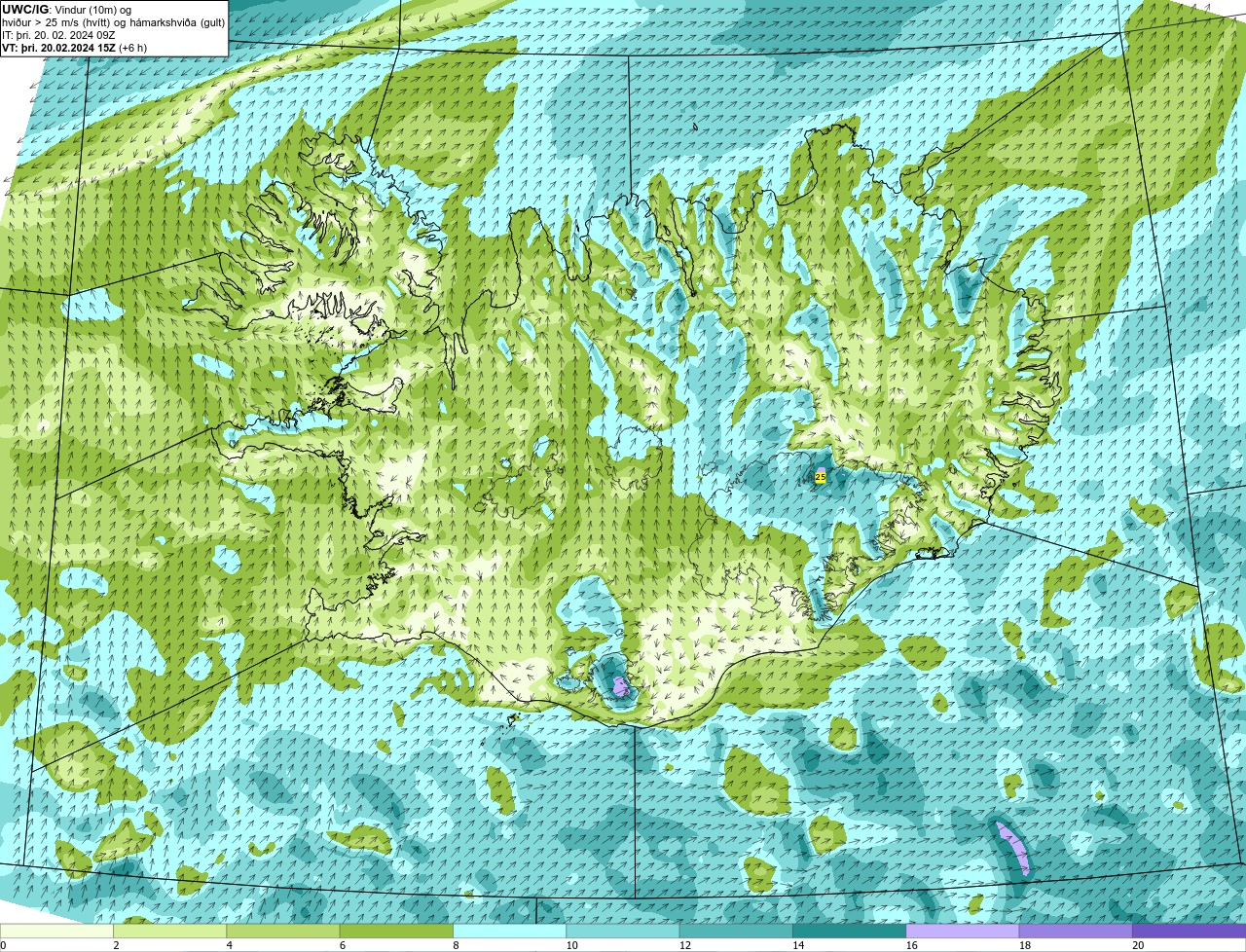Viewport: 1246px width, 952px height.
Task: Select the dark violet above-20 m/s legend swatch
Action: [x=1189, y=931]
